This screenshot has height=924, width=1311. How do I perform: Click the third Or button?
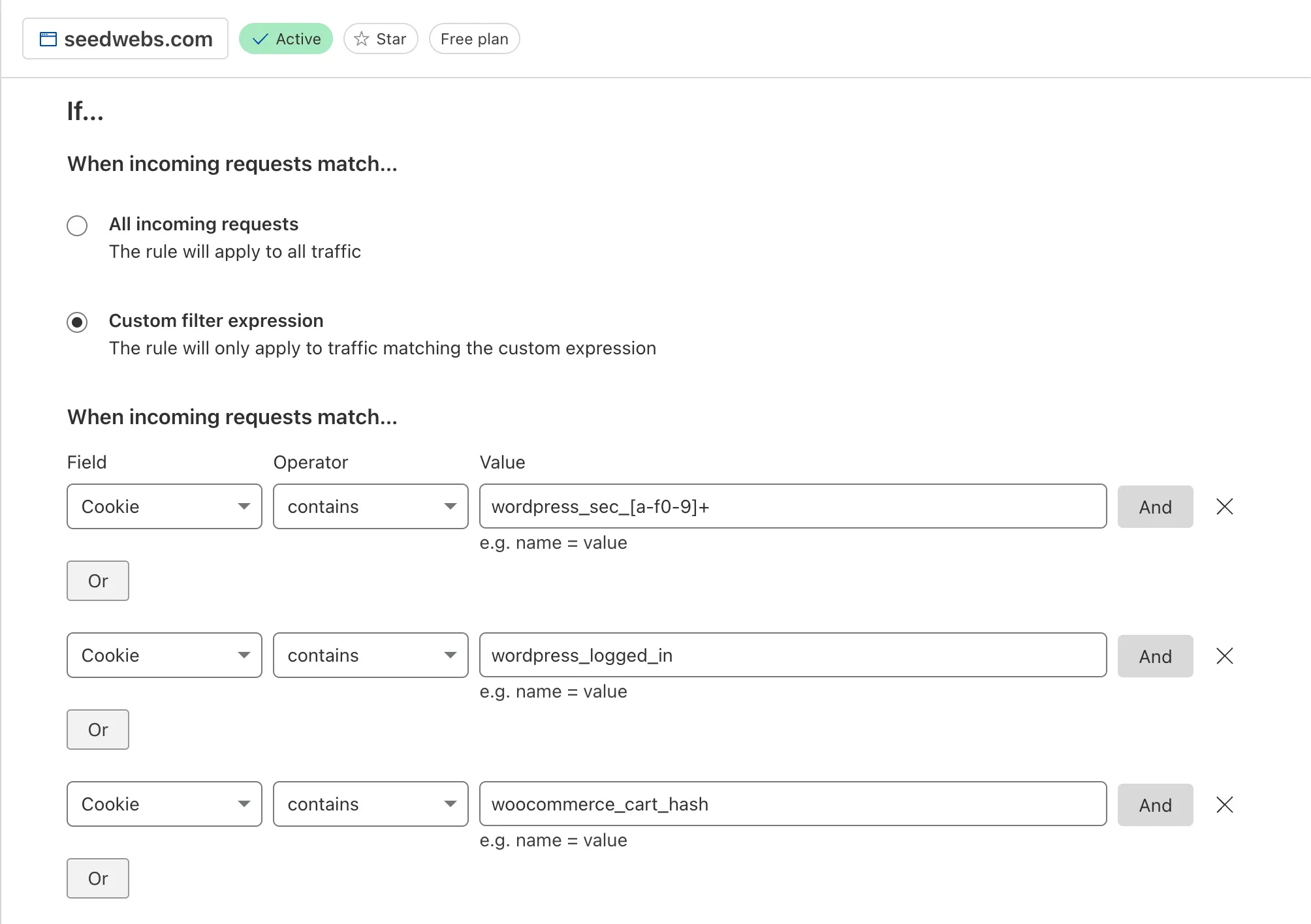coord(97,878)
